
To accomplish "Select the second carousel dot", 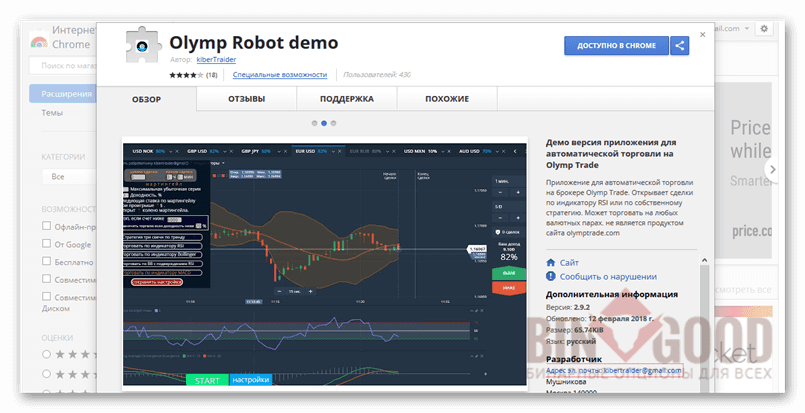I will (x=324, y=123).
